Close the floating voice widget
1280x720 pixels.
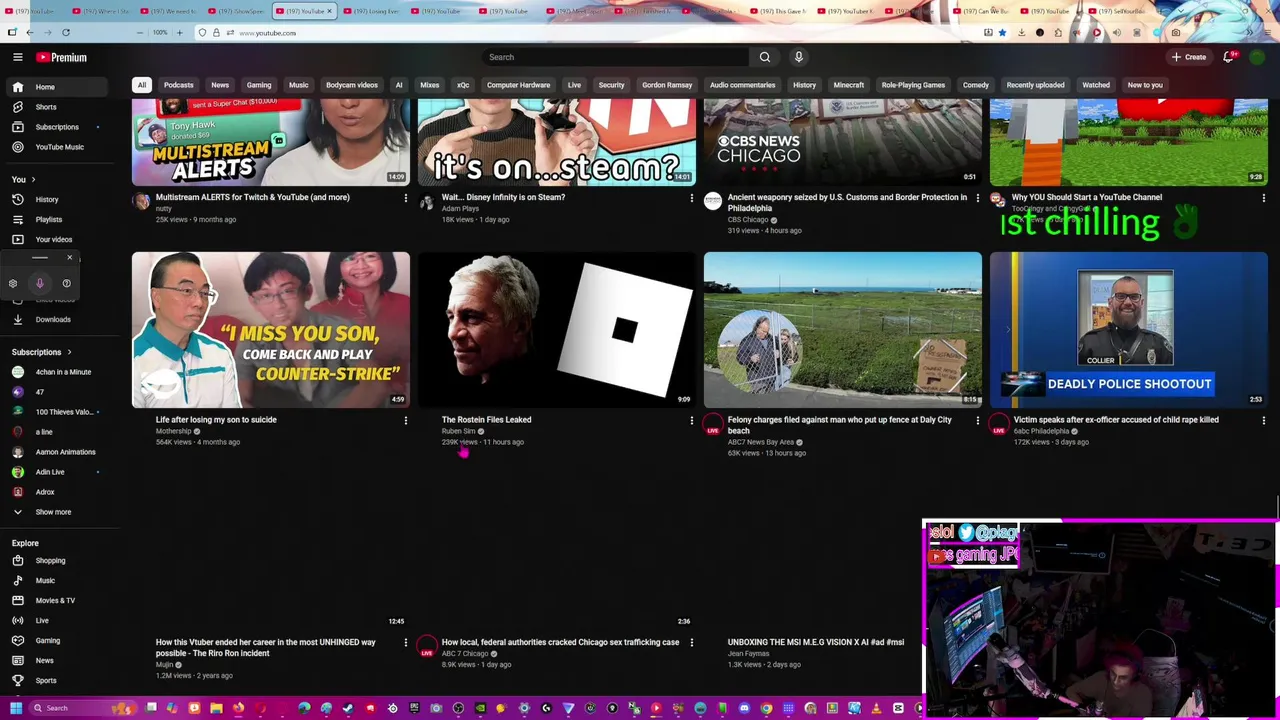(x=69, y=258)
